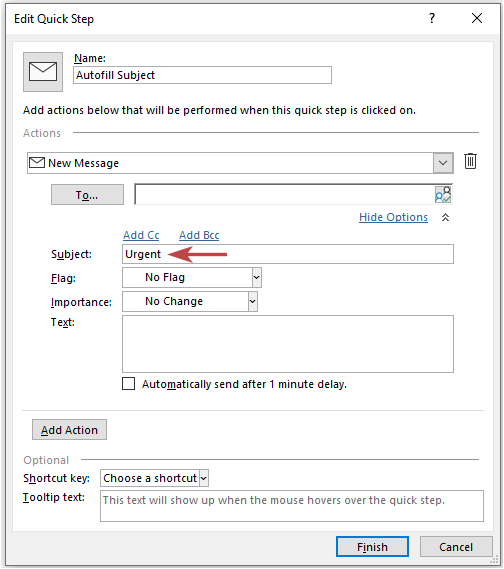Expand the New Message action dropdown
This screenshot has height=569, width=504.
pos(443,163)
